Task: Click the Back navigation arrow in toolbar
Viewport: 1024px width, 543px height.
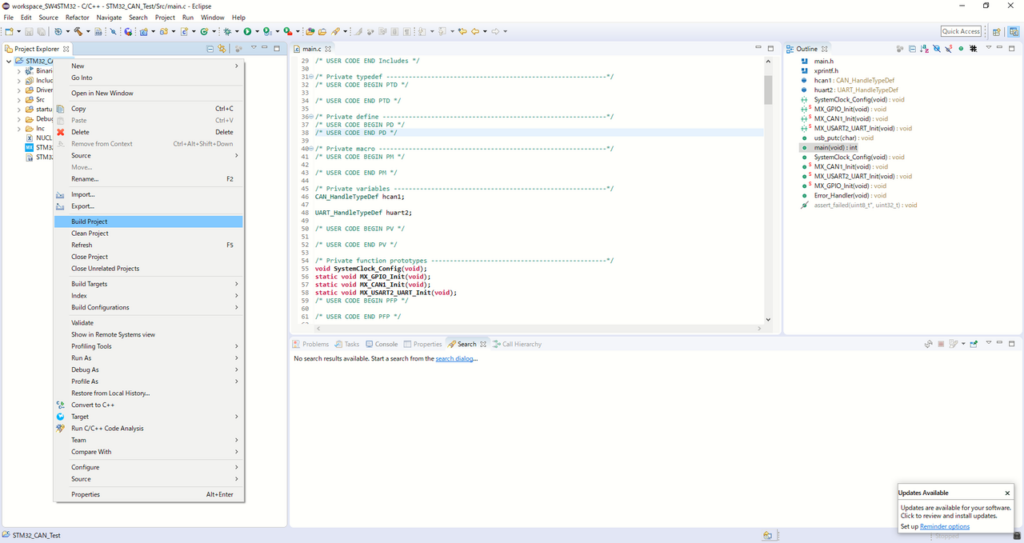Action: coord(475,31)
